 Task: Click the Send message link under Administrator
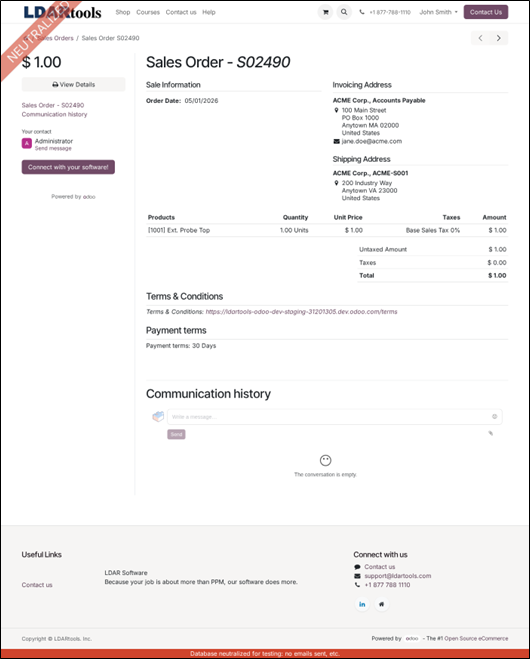tap(53, 148)
